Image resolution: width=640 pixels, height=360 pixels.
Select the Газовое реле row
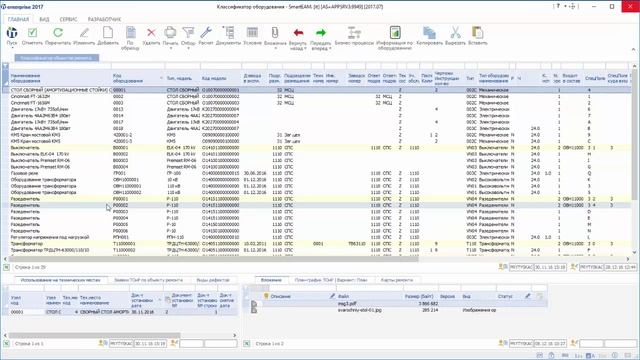(316, 173)
